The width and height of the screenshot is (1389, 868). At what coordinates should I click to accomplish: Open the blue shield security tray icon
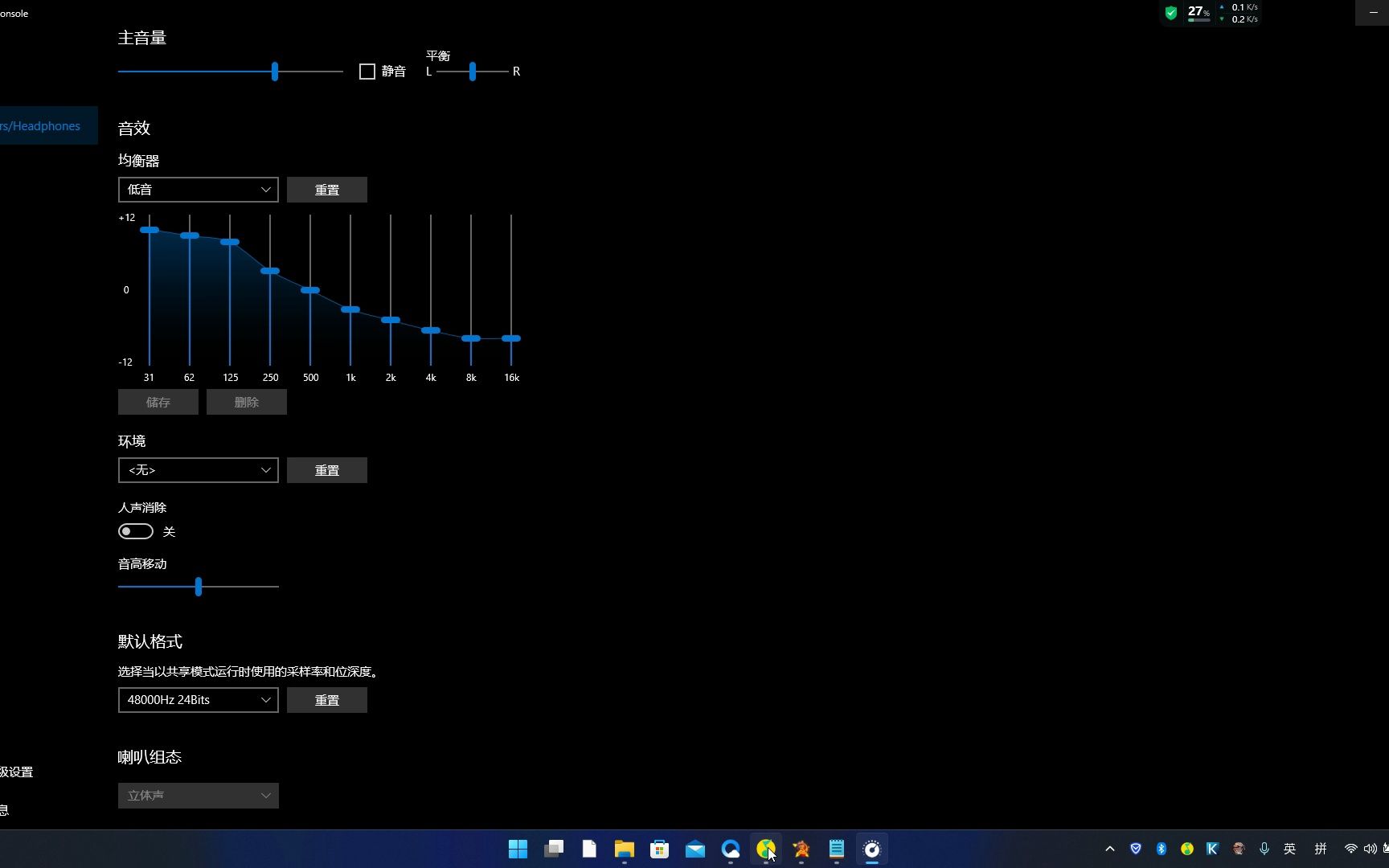click(1136, 849)
